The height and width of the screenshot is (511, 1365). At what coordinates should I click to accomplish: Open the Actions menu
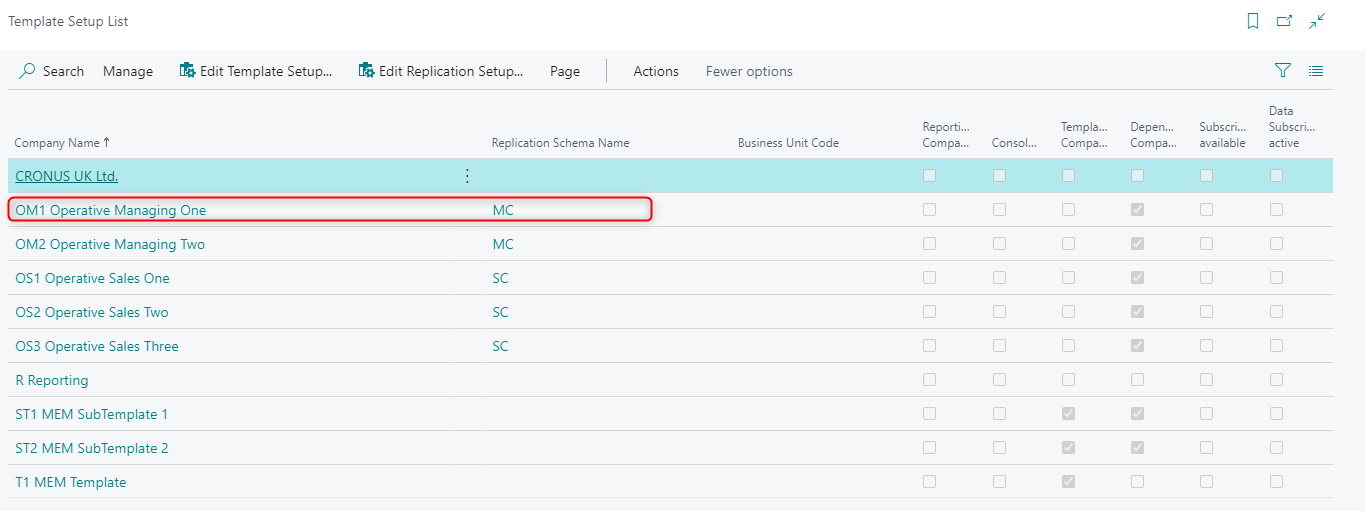pyautogui.click(x=656, y=71)
